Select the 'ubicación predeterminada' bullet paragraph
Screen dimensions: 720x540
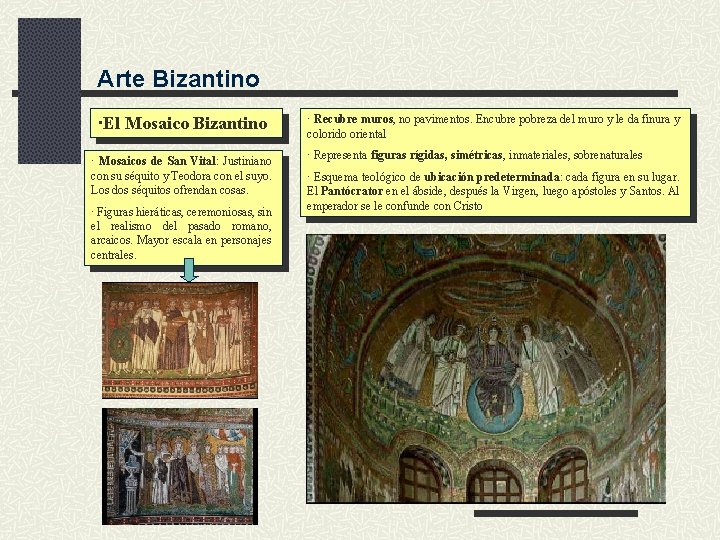point(493,191)
